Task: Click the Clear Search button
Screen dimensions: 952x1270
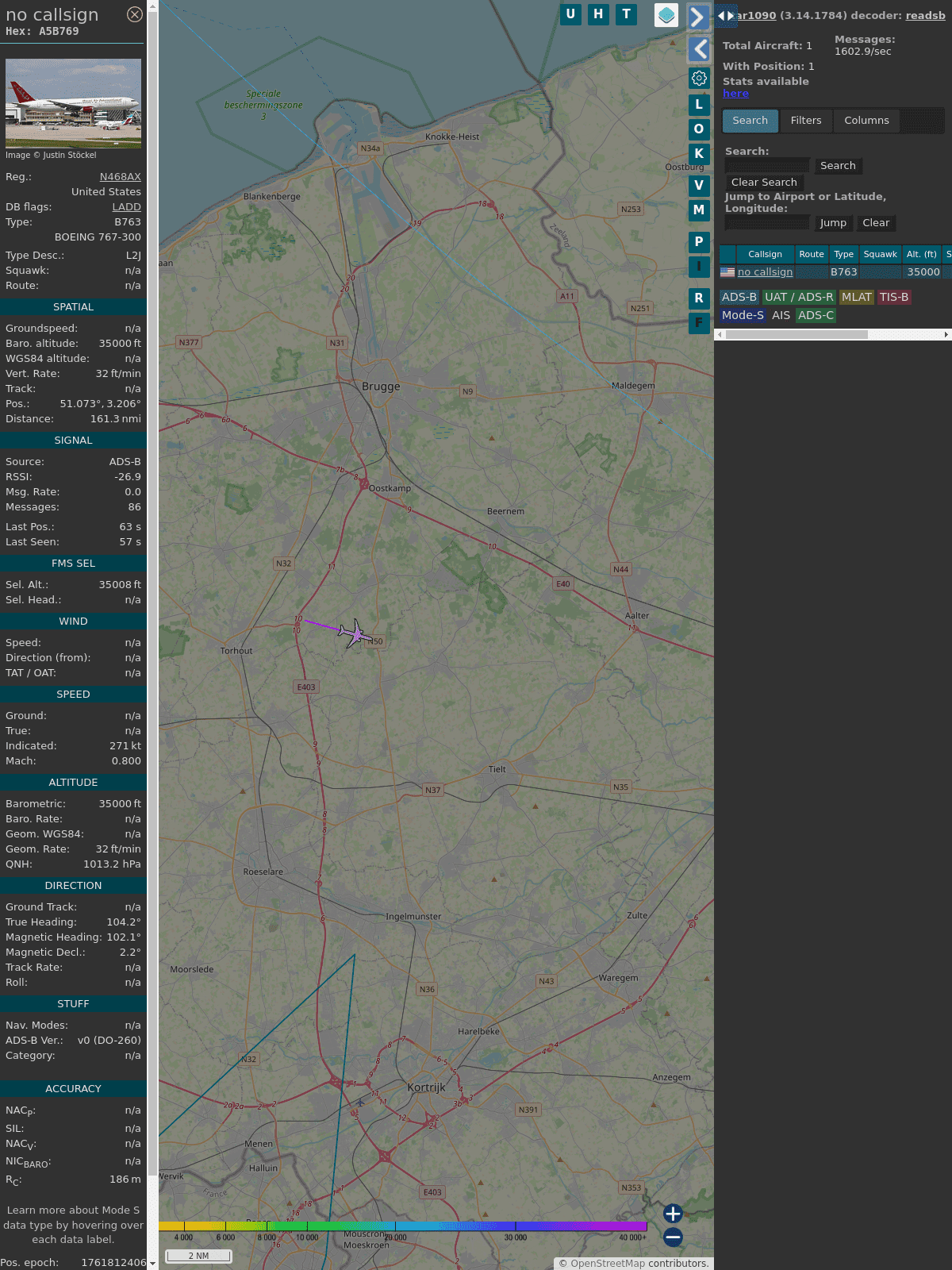Action: click(x=764, y=182)
